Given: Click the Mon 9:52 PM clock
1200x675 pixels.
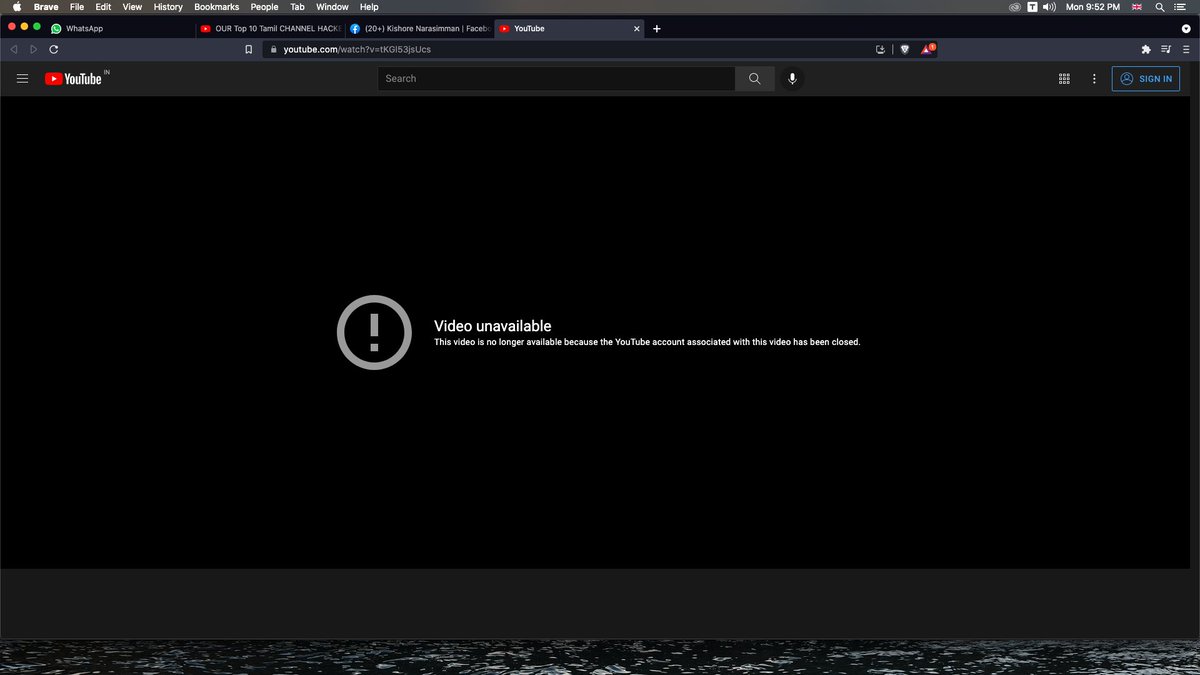Looking at the screenshot, I should pos(1093,7).
